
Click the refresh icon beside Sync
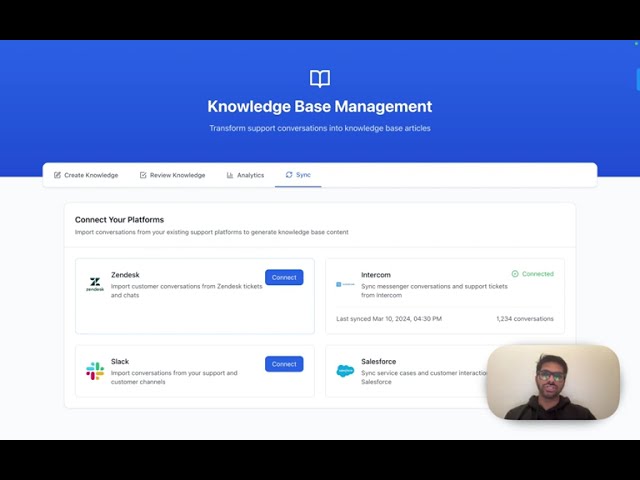click(289, 175)
